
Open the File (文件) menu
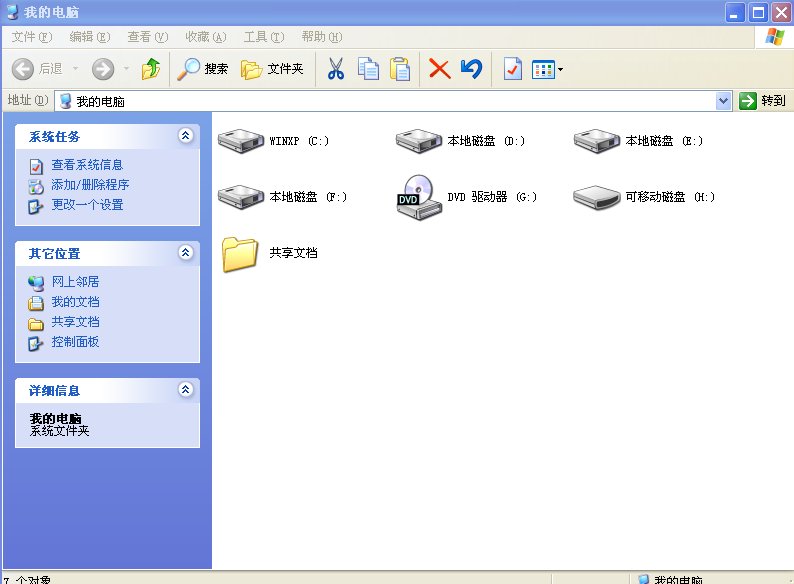pos(31,37)
